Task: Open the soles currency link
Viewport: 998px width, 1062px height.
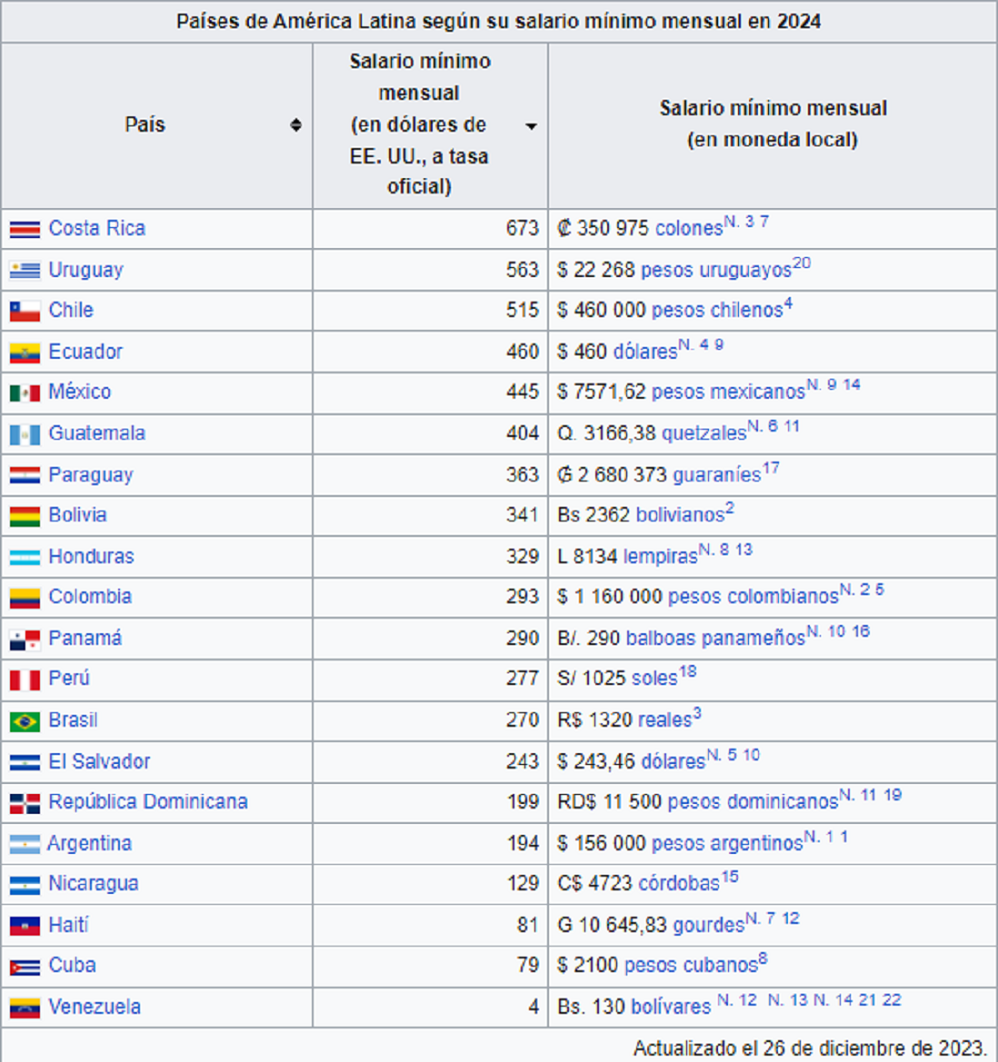Action: coord(654,678)
